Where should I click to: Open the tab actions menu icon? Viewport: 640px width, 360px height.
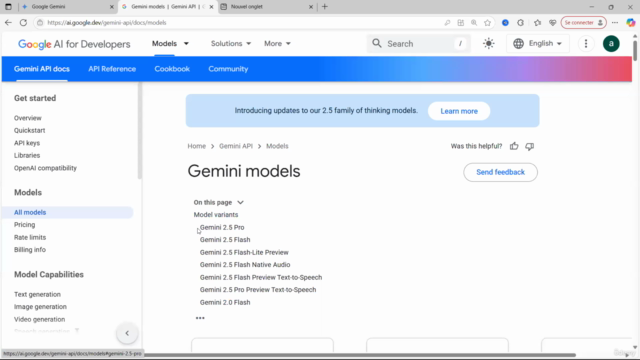click(8, 7)
